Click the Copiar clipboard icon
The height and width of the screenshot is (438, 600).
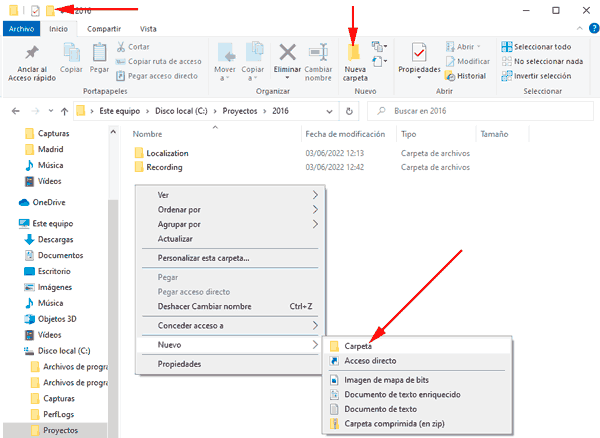click(71, 58)
